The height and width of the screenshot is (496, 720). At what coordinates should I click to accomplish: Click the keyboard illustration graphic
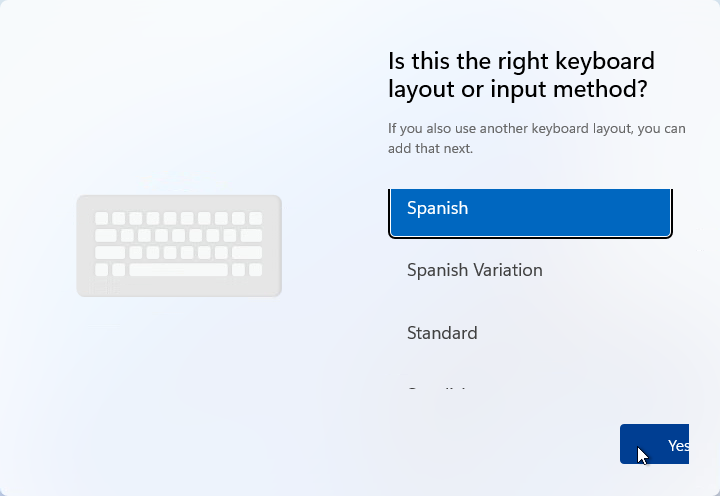click(179, 246)
